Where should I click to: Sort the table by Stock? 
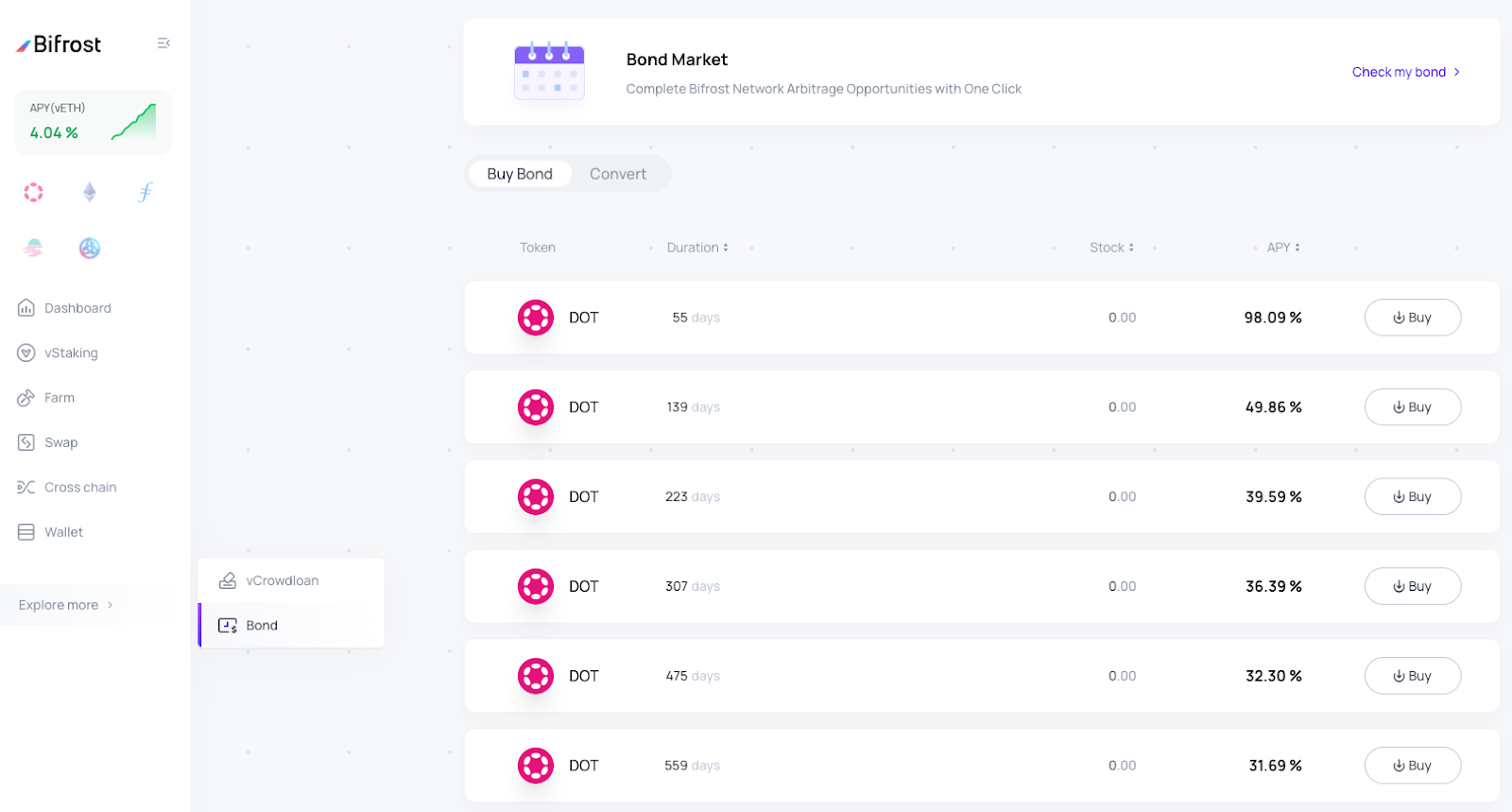(1111, 248)
